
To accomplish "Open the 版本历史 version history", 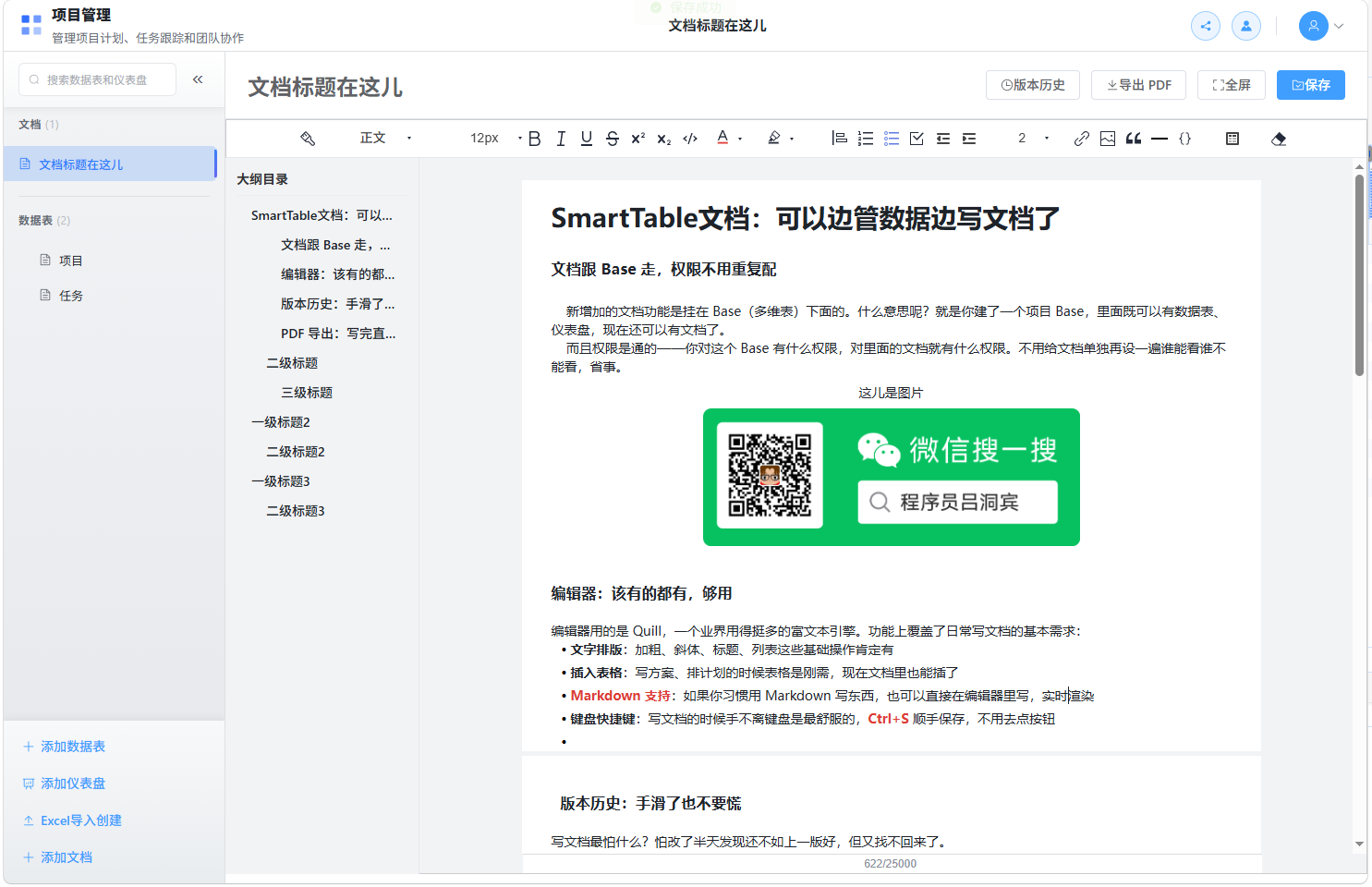I will point(1033,85).
